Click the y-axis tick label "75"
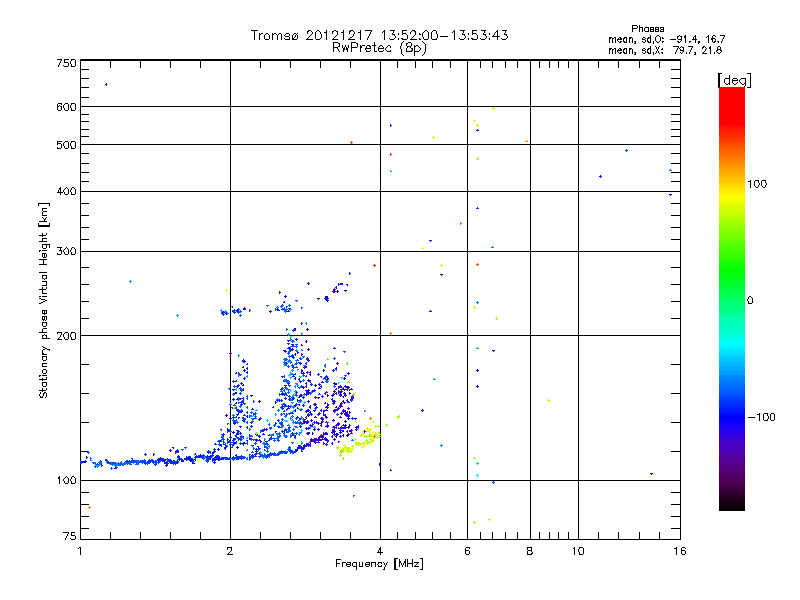The width and height of the screenshot is (800, 600). [70, 536]
